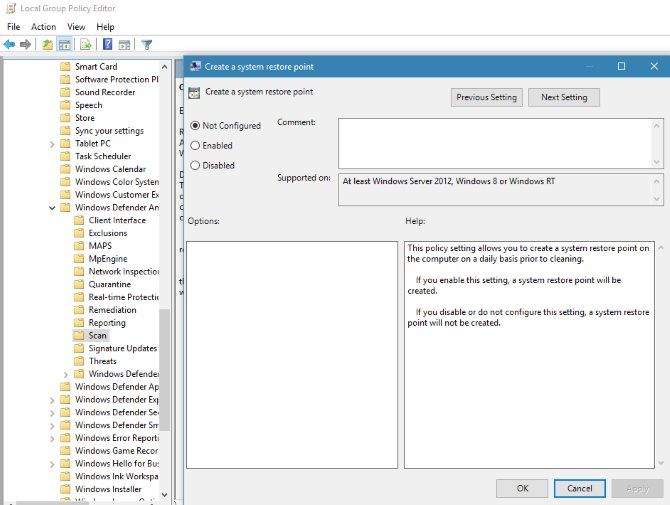Image resolution: width=670 pixels, height=505 pixels.
Task: Click the Speech folder icon
Action: click(x=65, y=105)
